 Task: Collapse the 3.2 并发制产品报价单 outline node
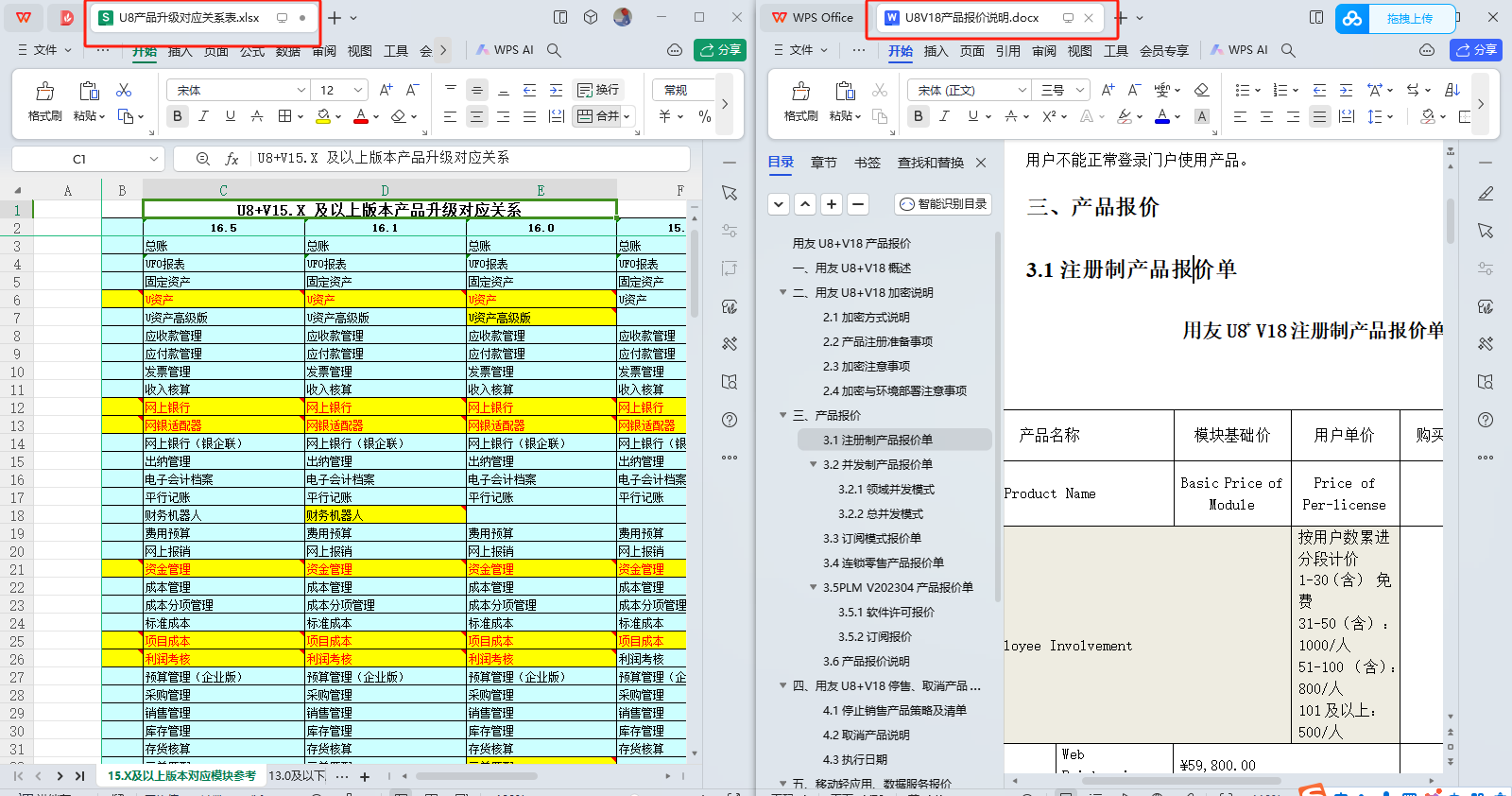813,464
